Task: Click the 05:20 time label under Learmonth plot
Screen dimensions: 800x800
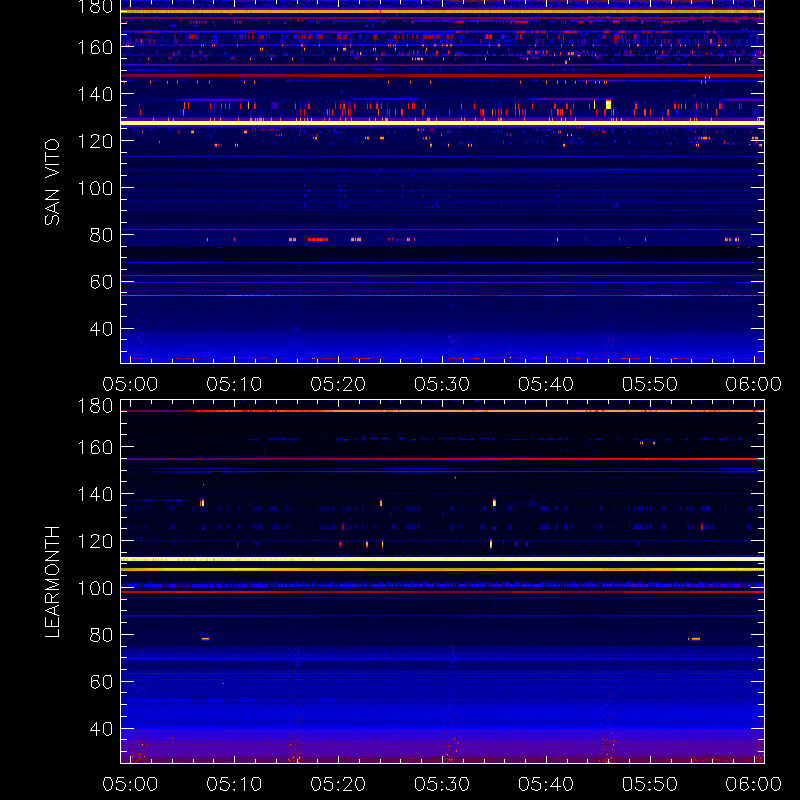Action: (338, 784)
